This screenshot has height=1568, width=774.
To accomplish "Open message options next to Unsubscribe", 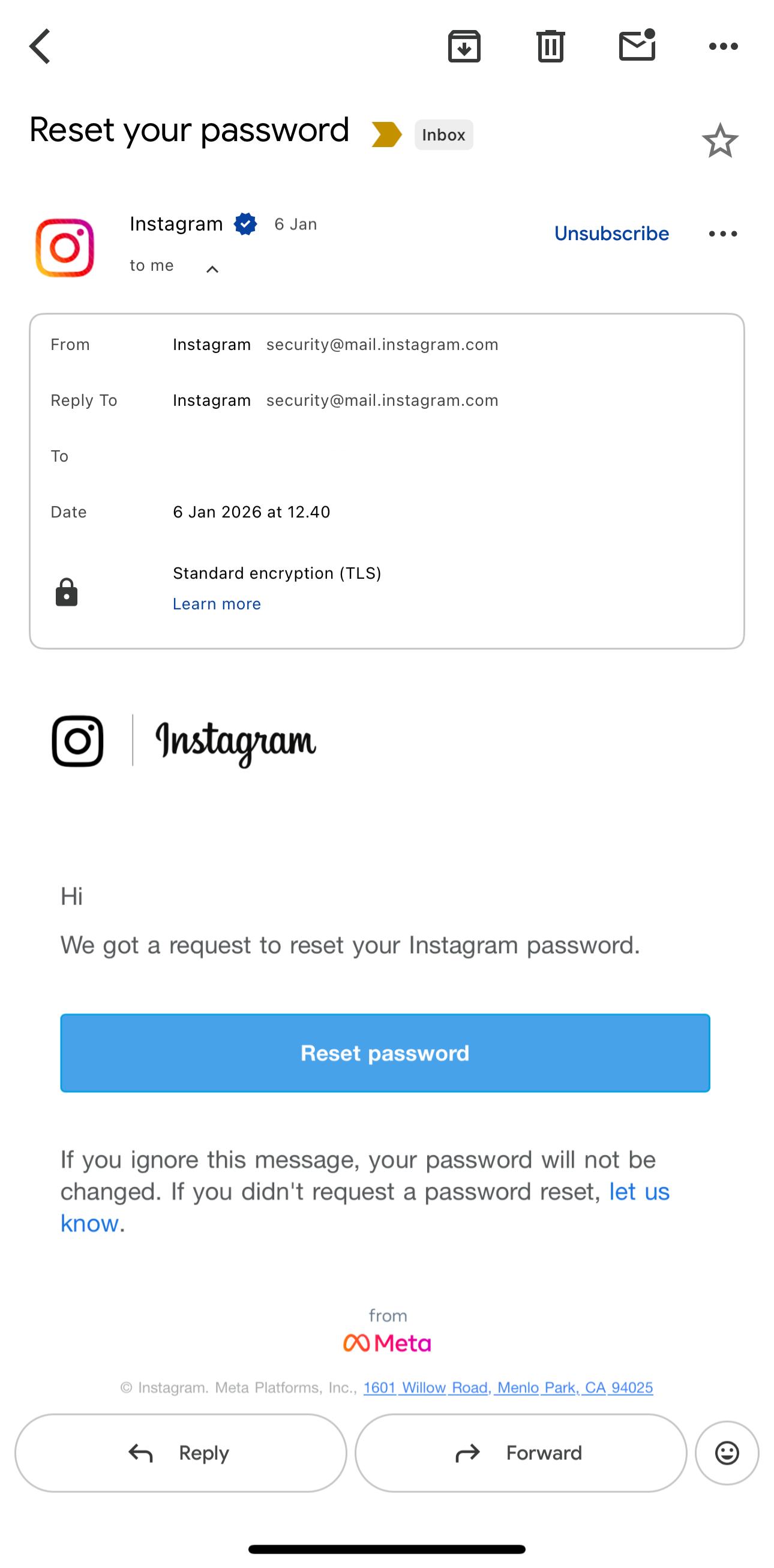I will pyautogui.click(x=723, y=234).
